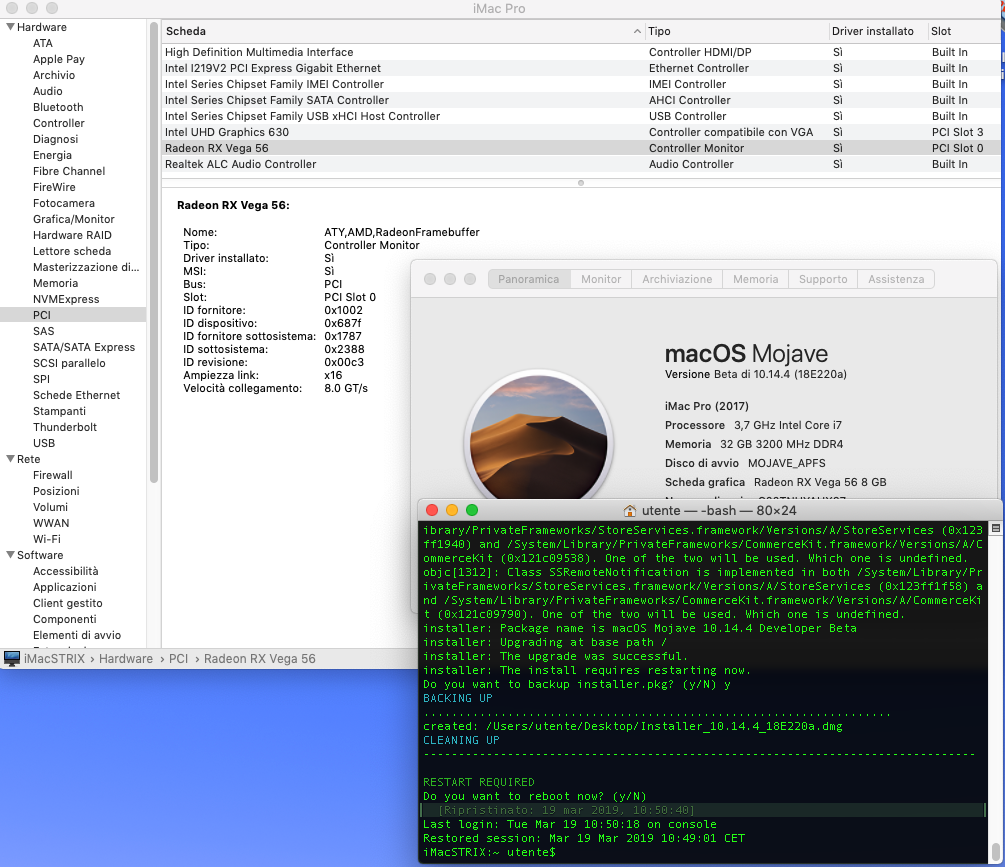Screen dimensions: 1005x867
Task: Click PCI in the path bar
Action: (x=178, y=659)
